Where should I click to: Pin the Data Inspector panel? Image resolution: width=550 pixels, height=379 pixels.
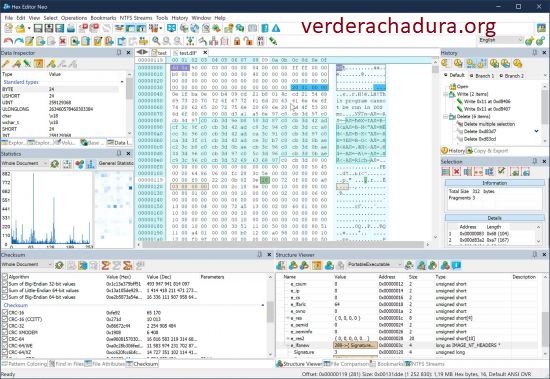(x=119, y=53)
